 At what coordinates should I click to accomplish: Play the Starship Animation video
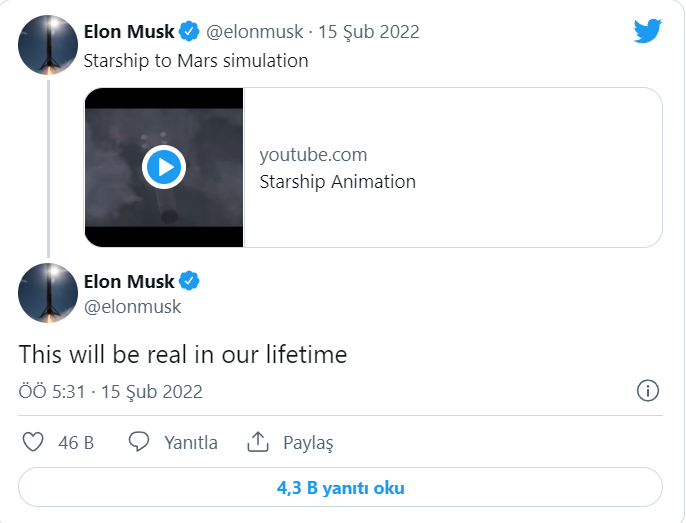[x=164, y=167]
